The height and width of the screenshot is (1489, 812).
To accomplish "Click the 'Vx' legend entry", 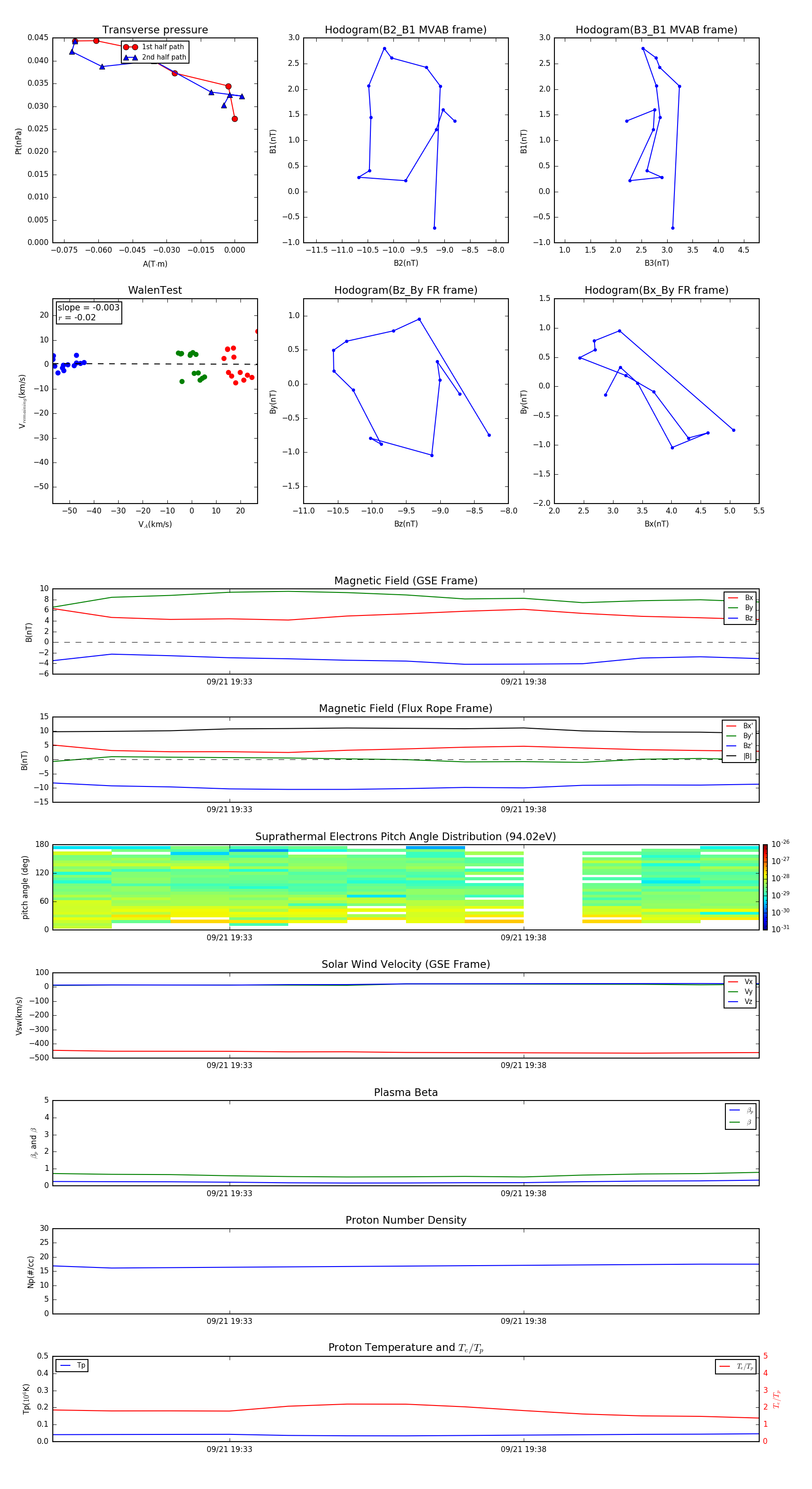I will [x=740, y=981].
